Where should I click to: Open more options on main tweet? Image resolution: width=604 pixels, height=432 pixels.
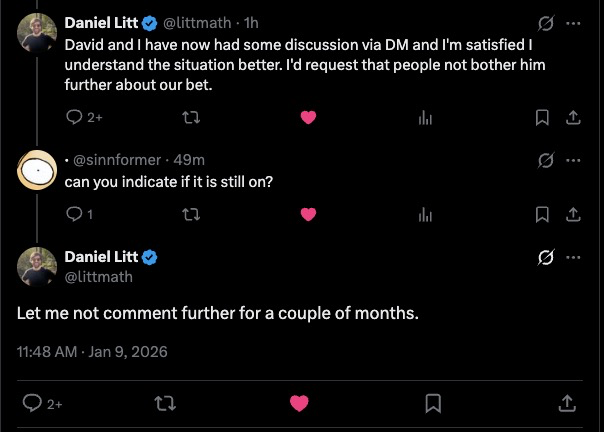click(x=573, y=258)
